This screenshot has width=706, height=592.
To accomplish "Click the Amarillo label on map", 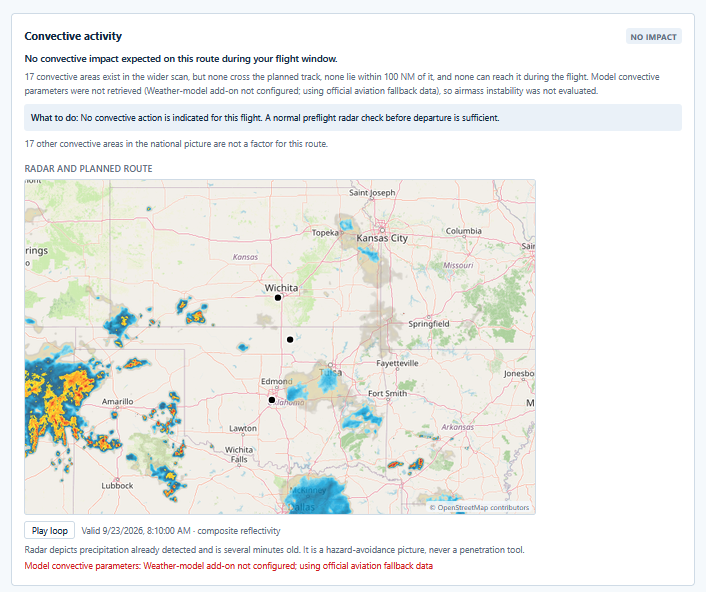I will click(x=118, y=401).
